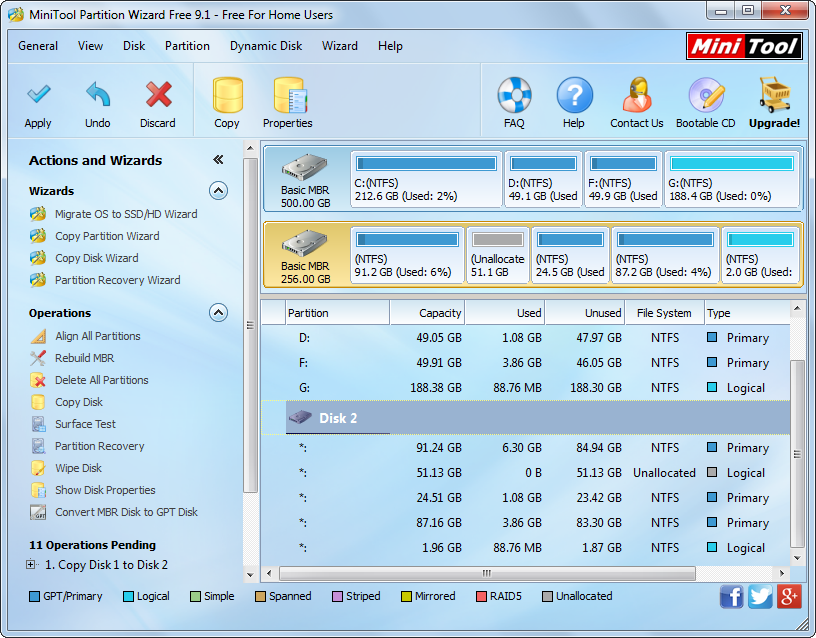Click the MiniTool logo

pos(744,46)
